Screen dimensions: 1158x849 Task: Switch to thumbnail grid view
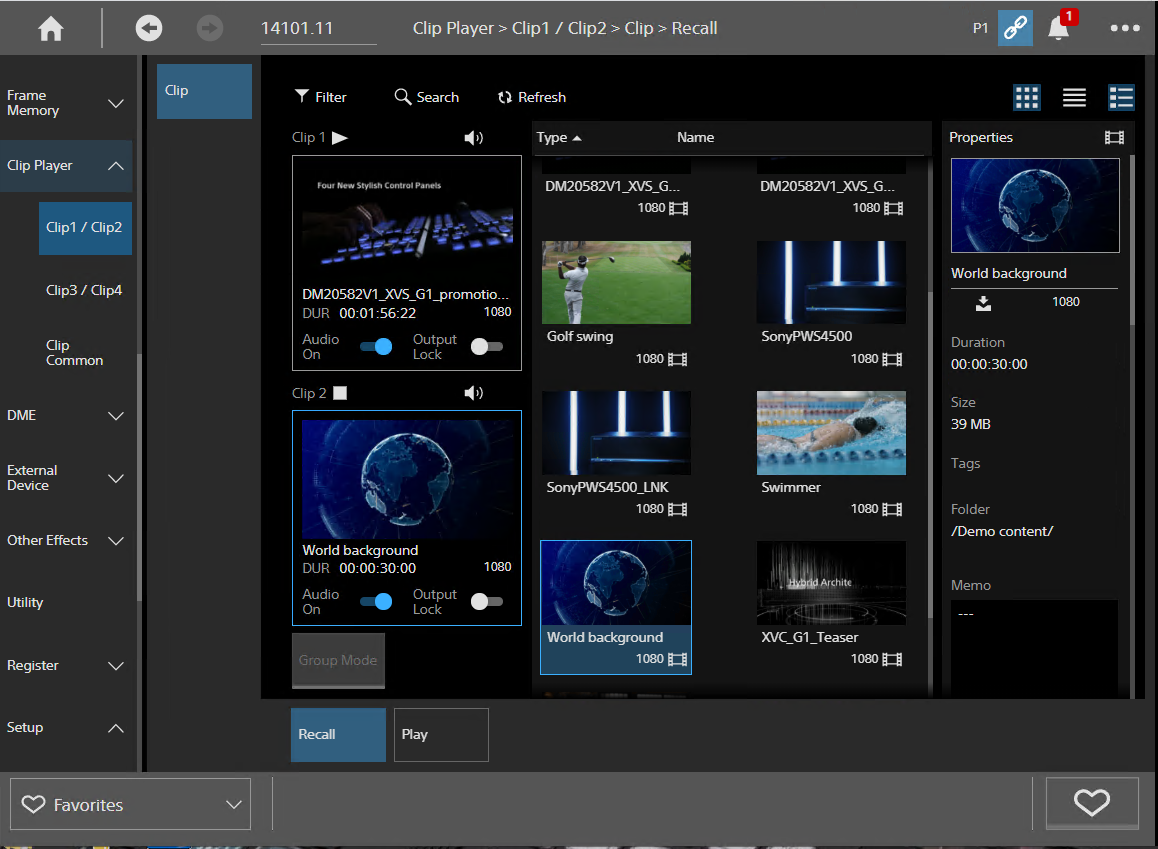click(1027, 97)
